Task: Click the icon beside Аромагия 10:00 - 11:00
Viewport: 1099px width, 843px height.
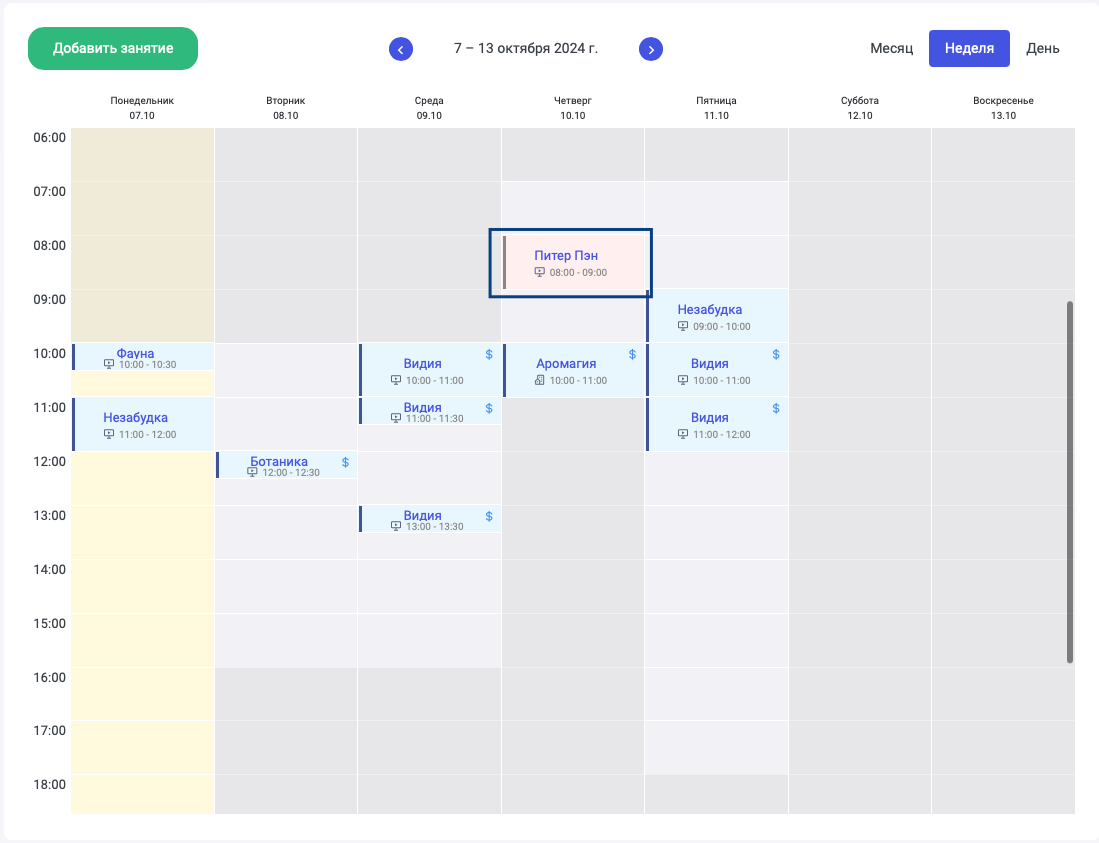Action: click(x=540, y=380)
